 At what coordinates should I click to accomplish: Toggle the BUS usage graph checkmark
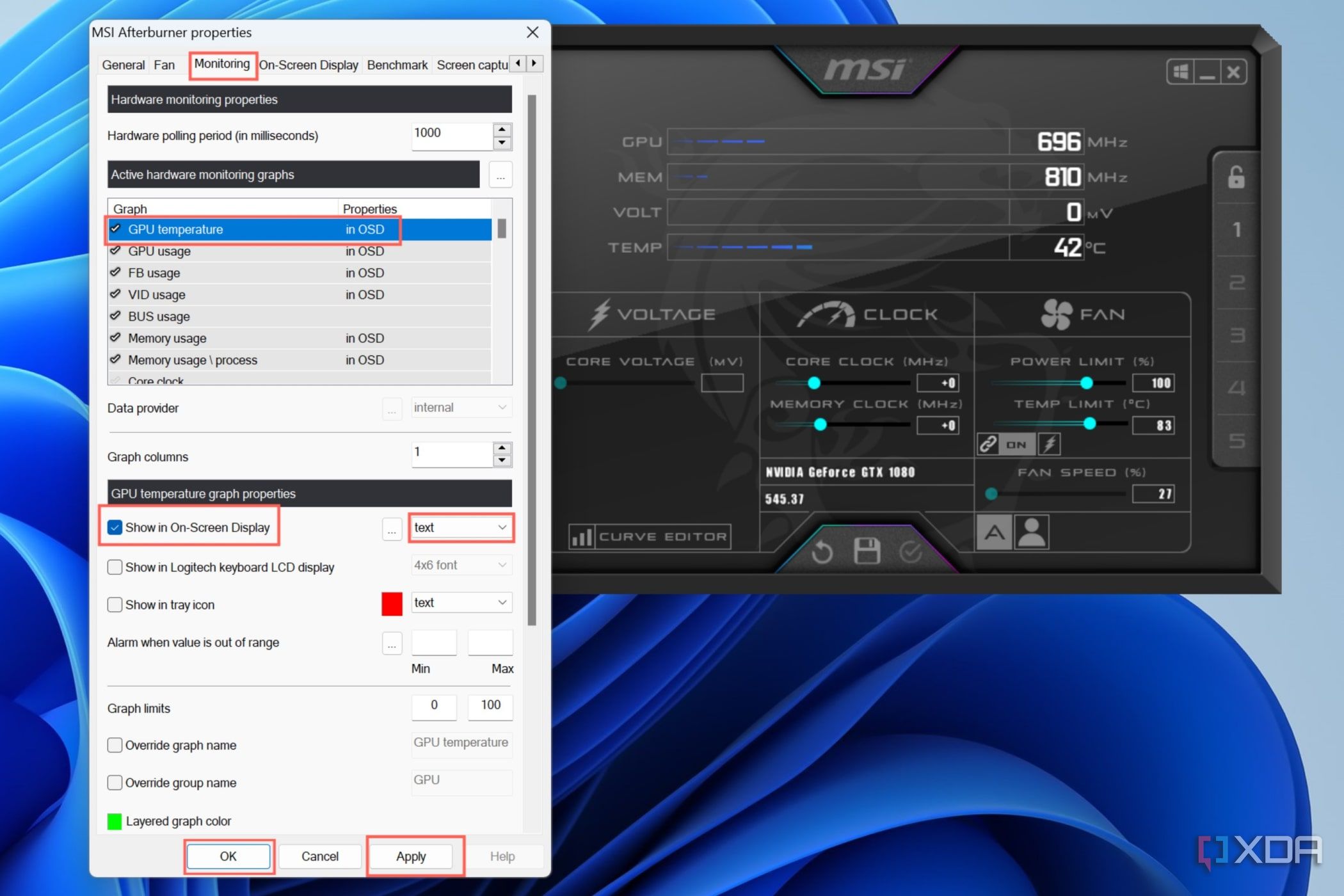click(x=115, y=316)
